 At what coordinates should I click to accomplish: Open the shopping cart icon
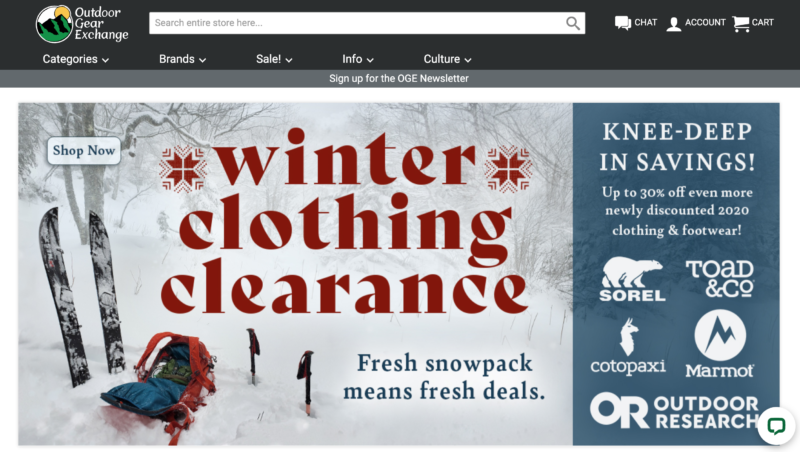pyautogui.click(x=741, y=23)
